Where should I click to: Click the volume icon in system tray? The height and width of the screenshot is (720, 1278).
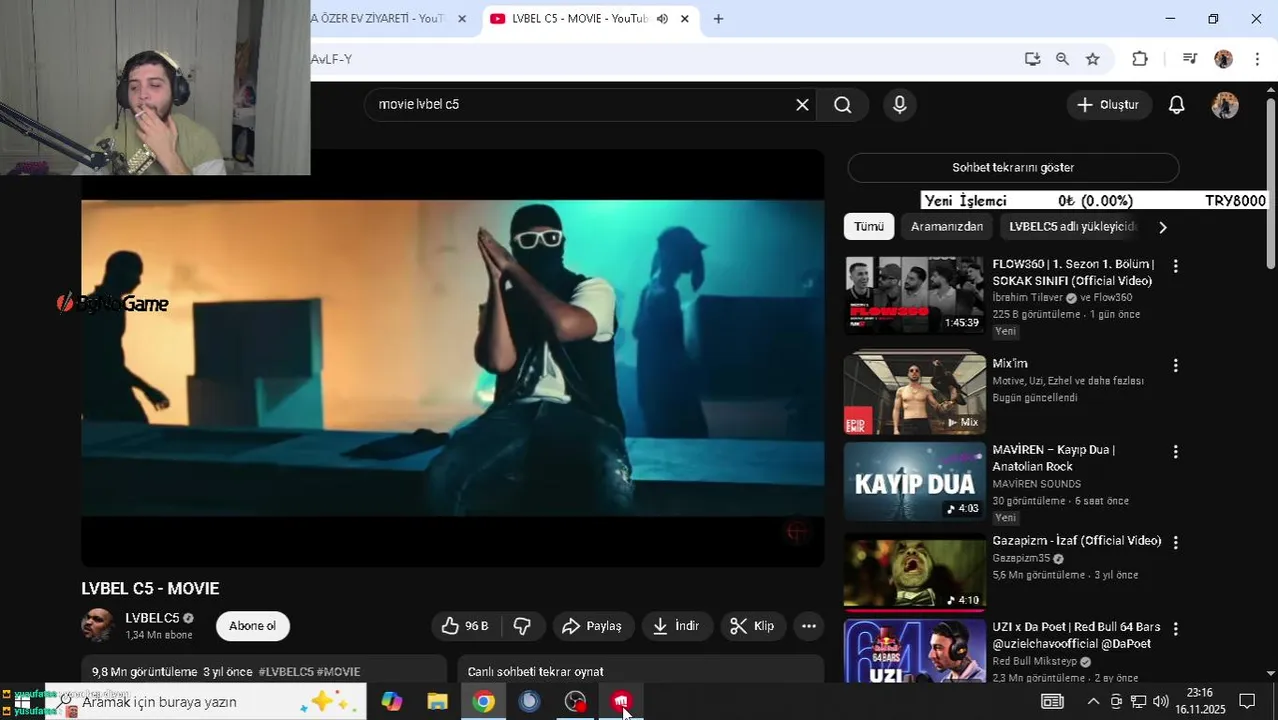[1160, 701]
